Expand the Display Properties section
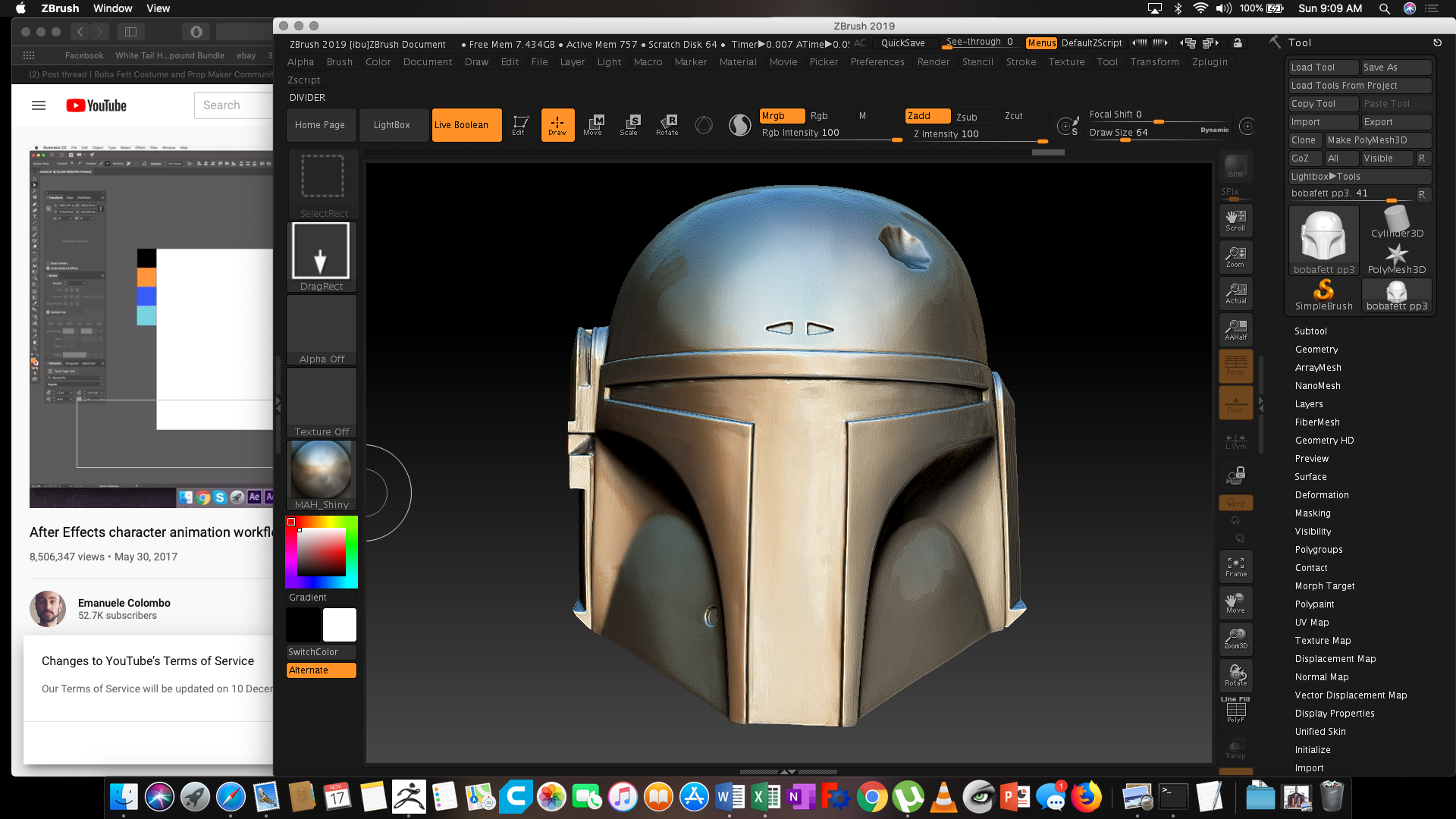 click(x=1335, y=714)
